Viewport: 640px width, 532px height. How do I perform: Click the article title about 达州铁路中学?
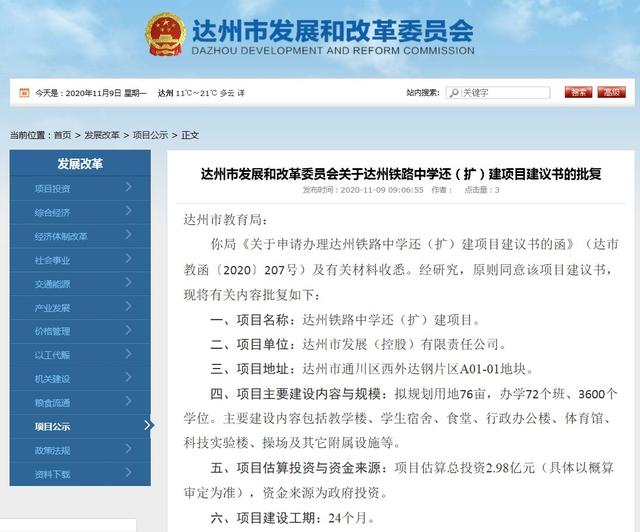401,174
